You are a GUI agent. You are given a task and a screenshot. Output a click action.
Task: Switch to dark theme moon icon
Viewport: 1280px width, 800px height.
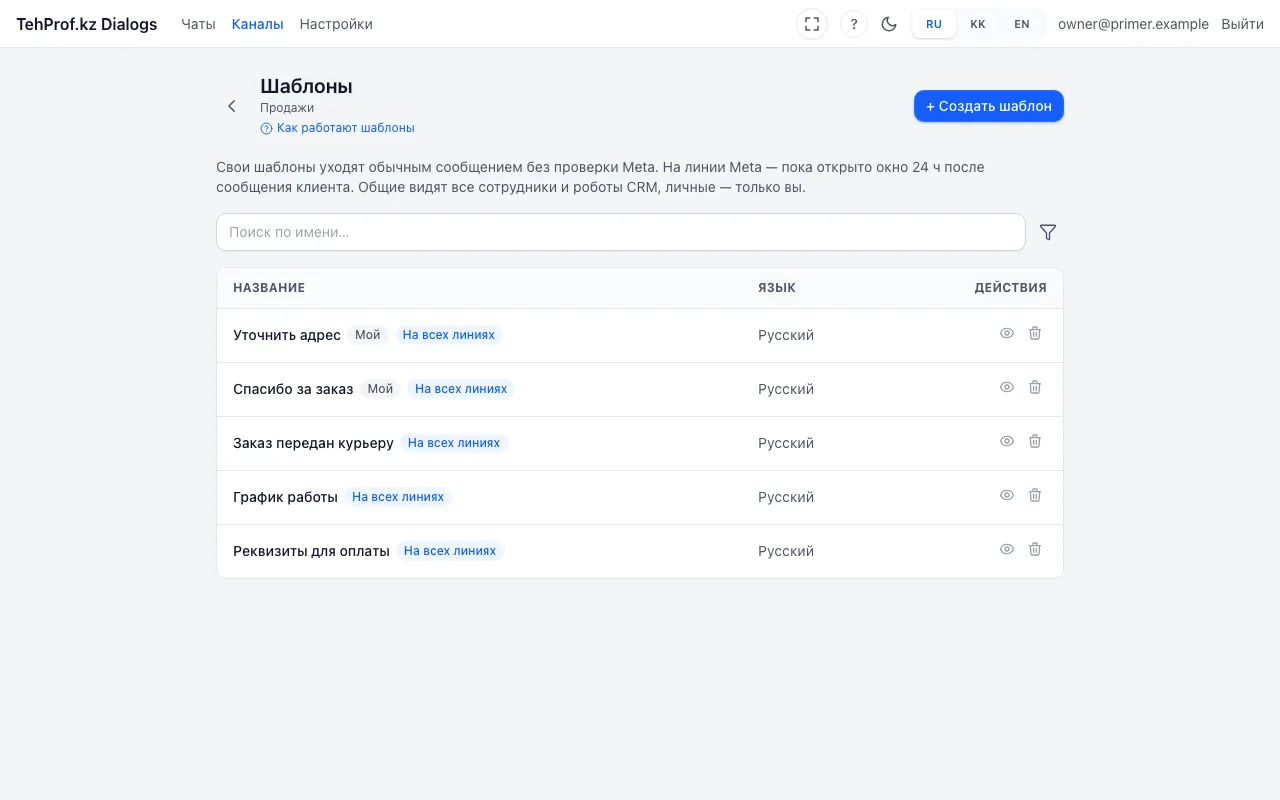click(889, 24)
